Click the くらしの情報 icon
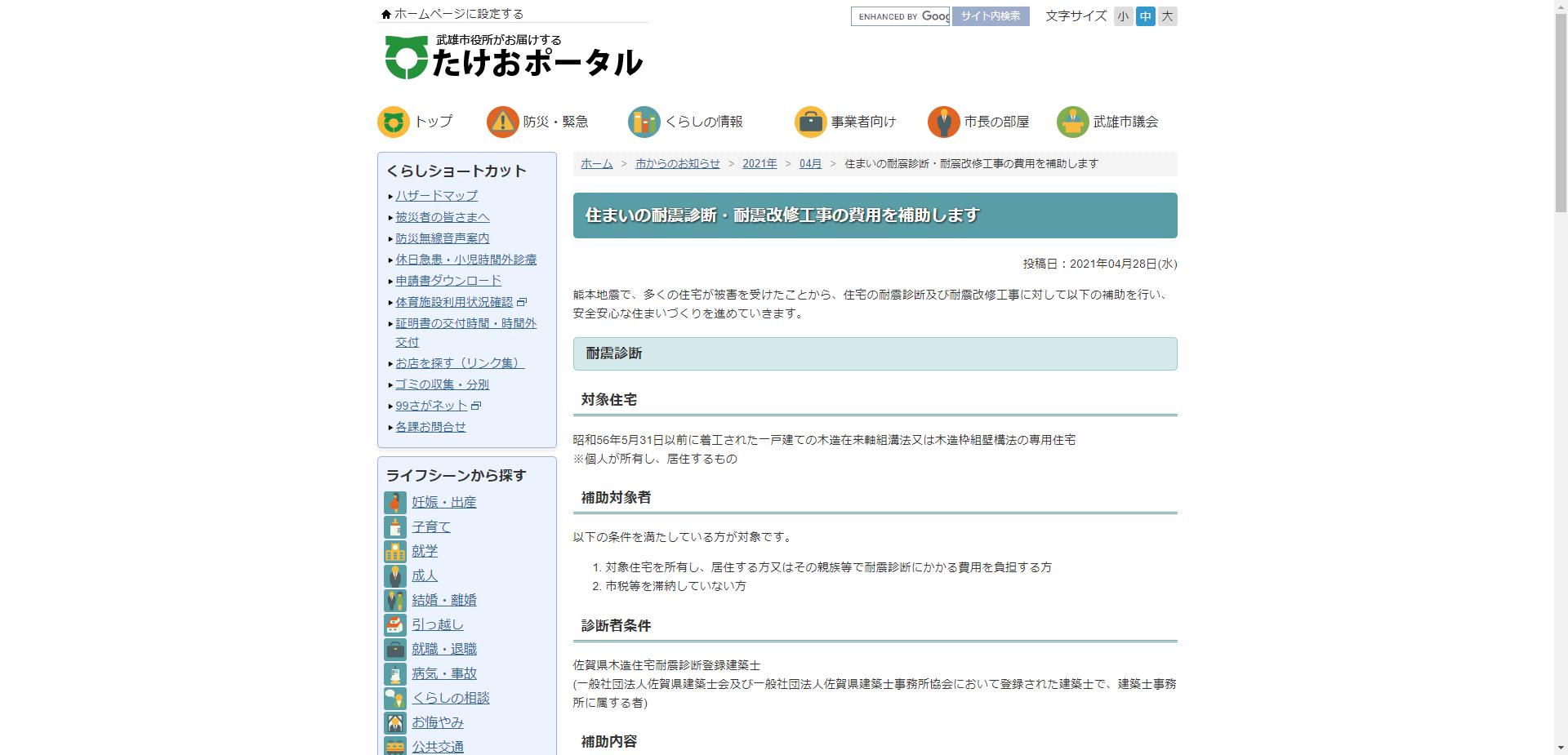Viewport: 1568px width, 755px height. point(644,122)
